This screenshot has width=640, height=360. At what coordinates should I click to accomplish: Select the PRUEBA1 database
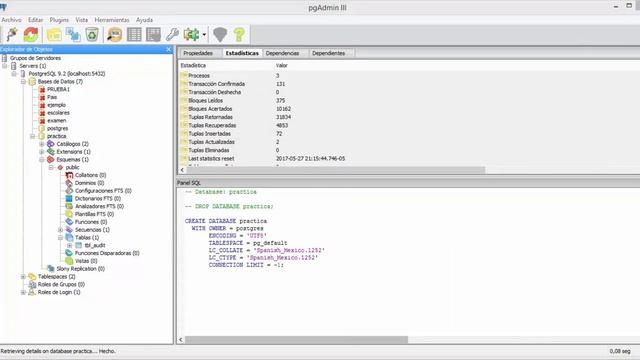pyautogui.click(x=58, y=89)
